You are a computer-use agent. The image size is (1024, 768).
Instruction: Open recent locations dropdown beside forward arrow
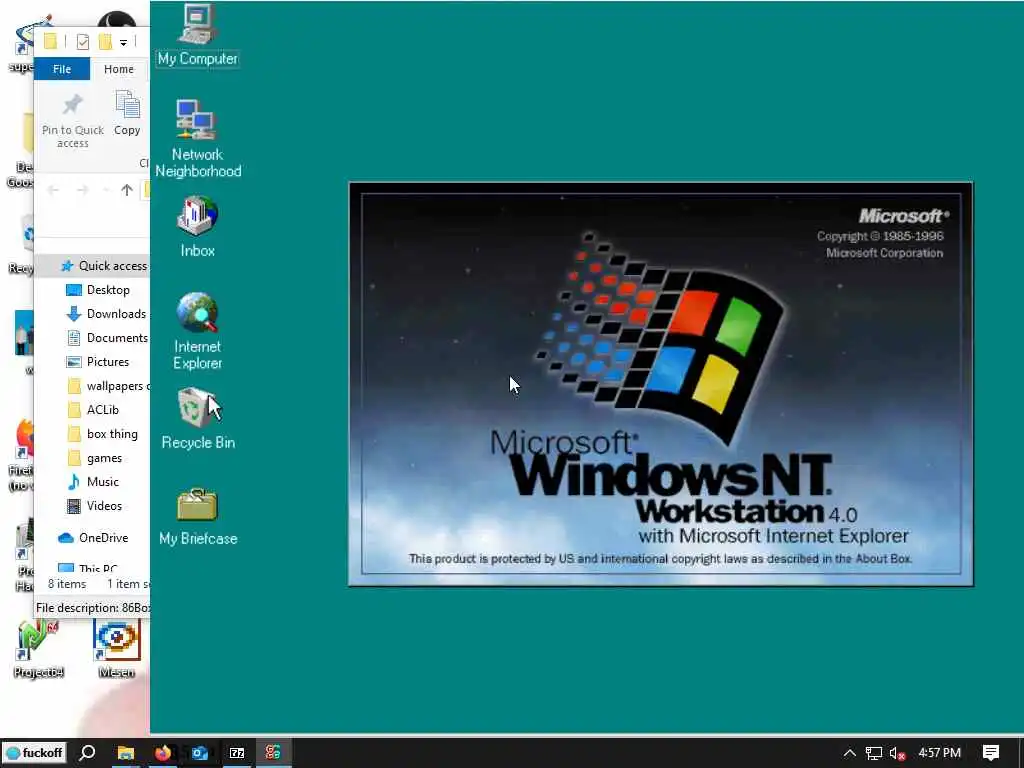click(x=105, y=190)
